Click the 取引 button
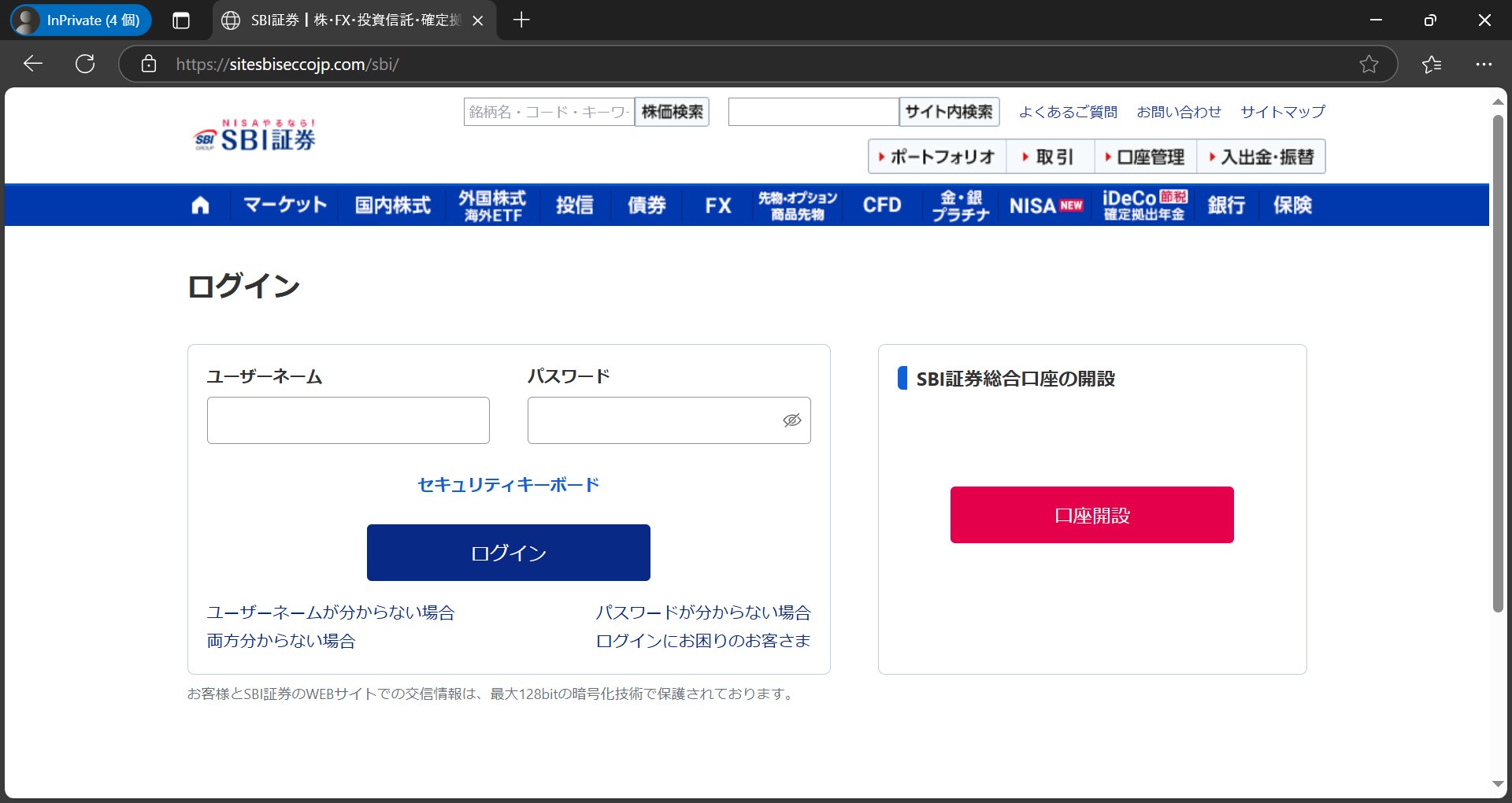Screen dimensions: 1512x803 pos(1051,157)
